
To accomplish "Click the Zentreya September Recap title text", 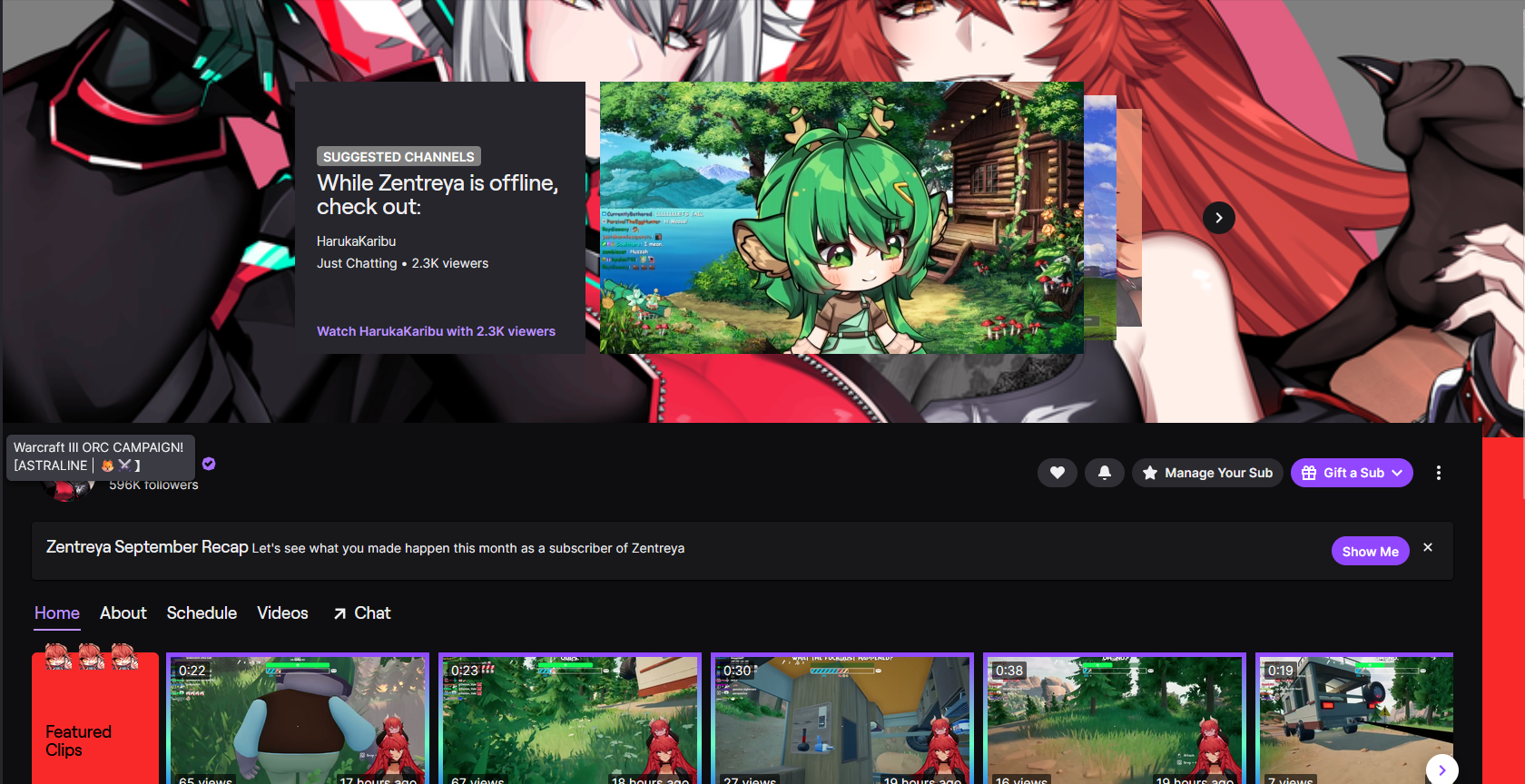I will pyautogui.click(x=147, y=547).
